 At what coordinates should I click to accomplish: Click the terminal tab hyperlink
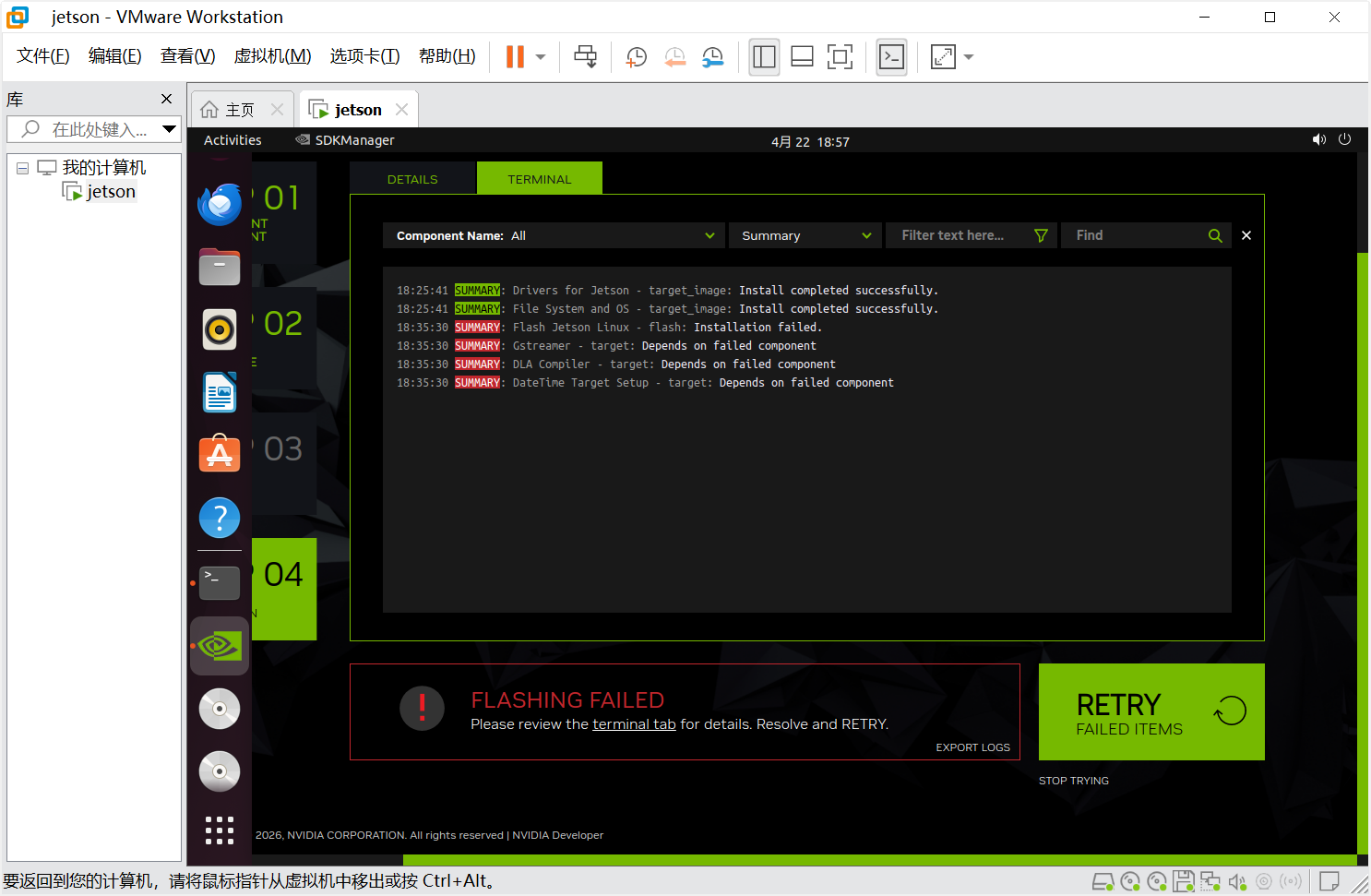click(x=634, y=724)
